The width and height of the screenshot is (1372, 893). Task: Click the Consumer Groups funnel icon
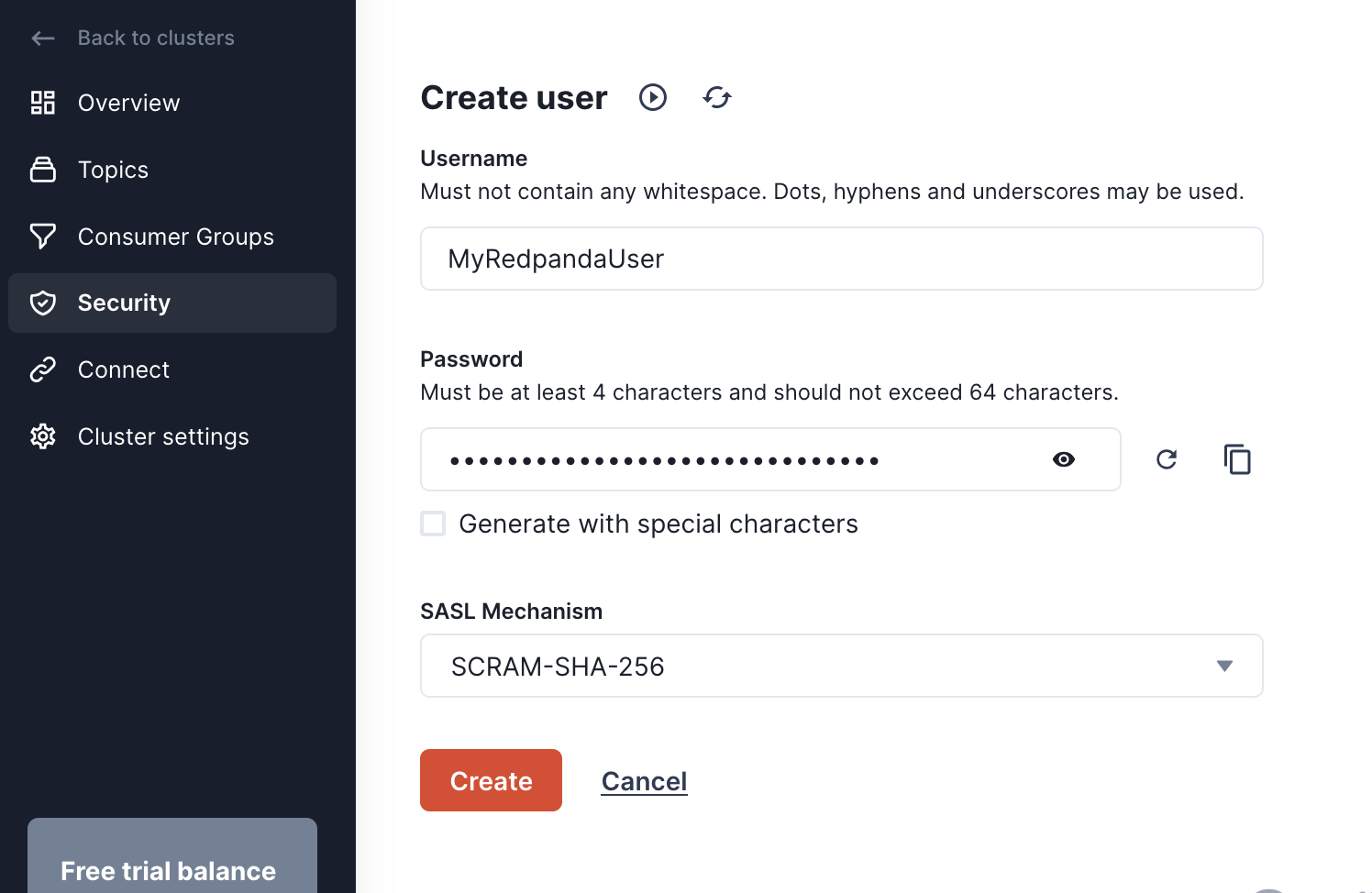(43, 237)
